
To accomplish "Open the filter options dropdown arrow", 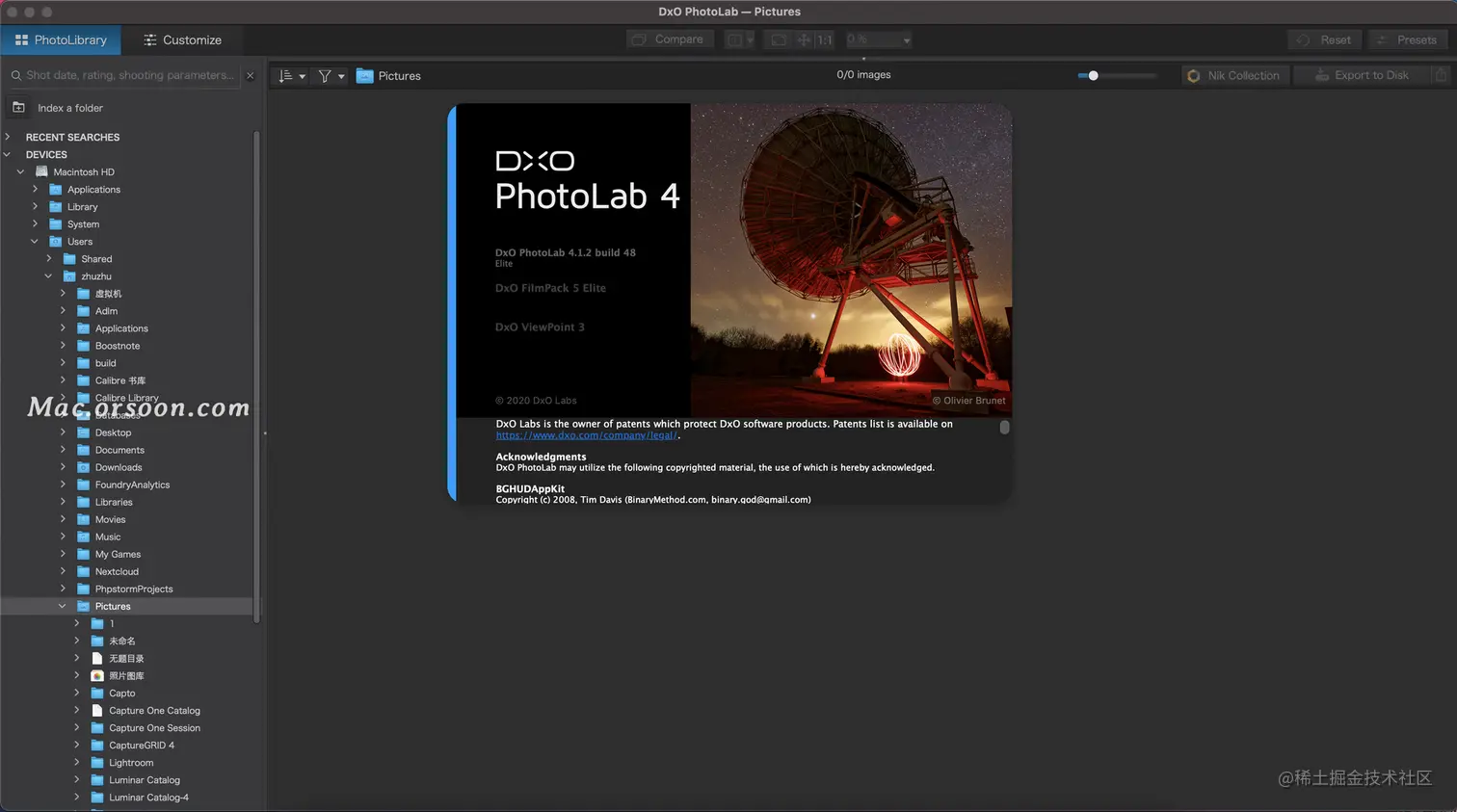I will pyautogui.click(x=341, y=76).
